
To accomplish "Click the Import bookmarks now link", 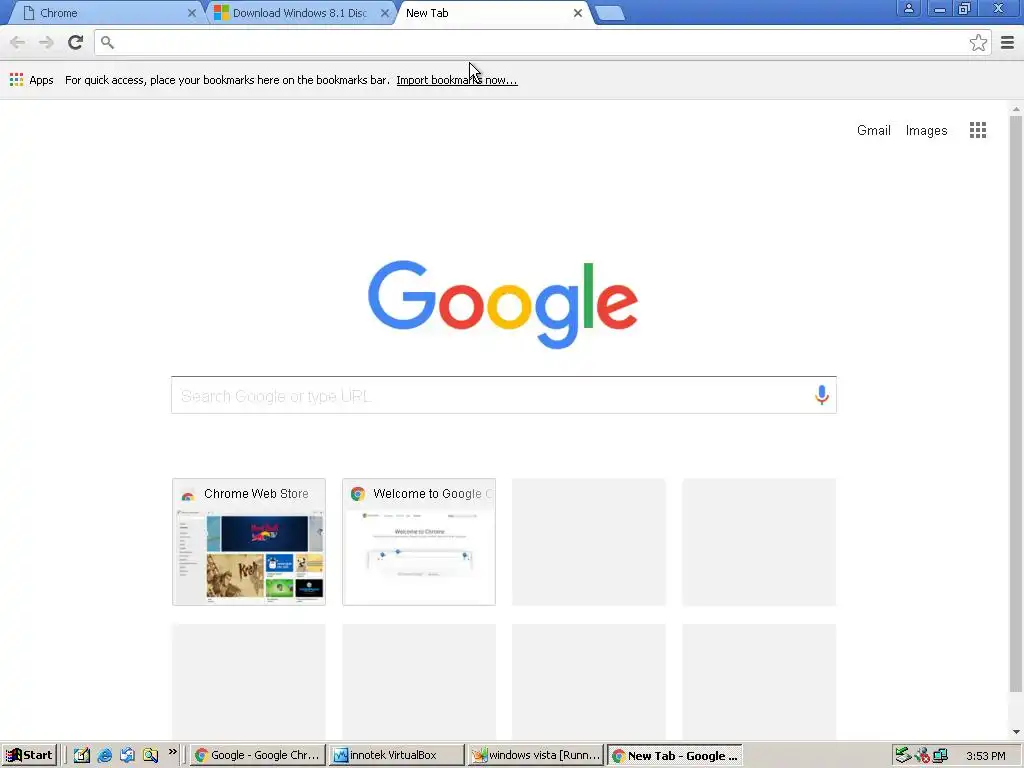I will [456, 80].
